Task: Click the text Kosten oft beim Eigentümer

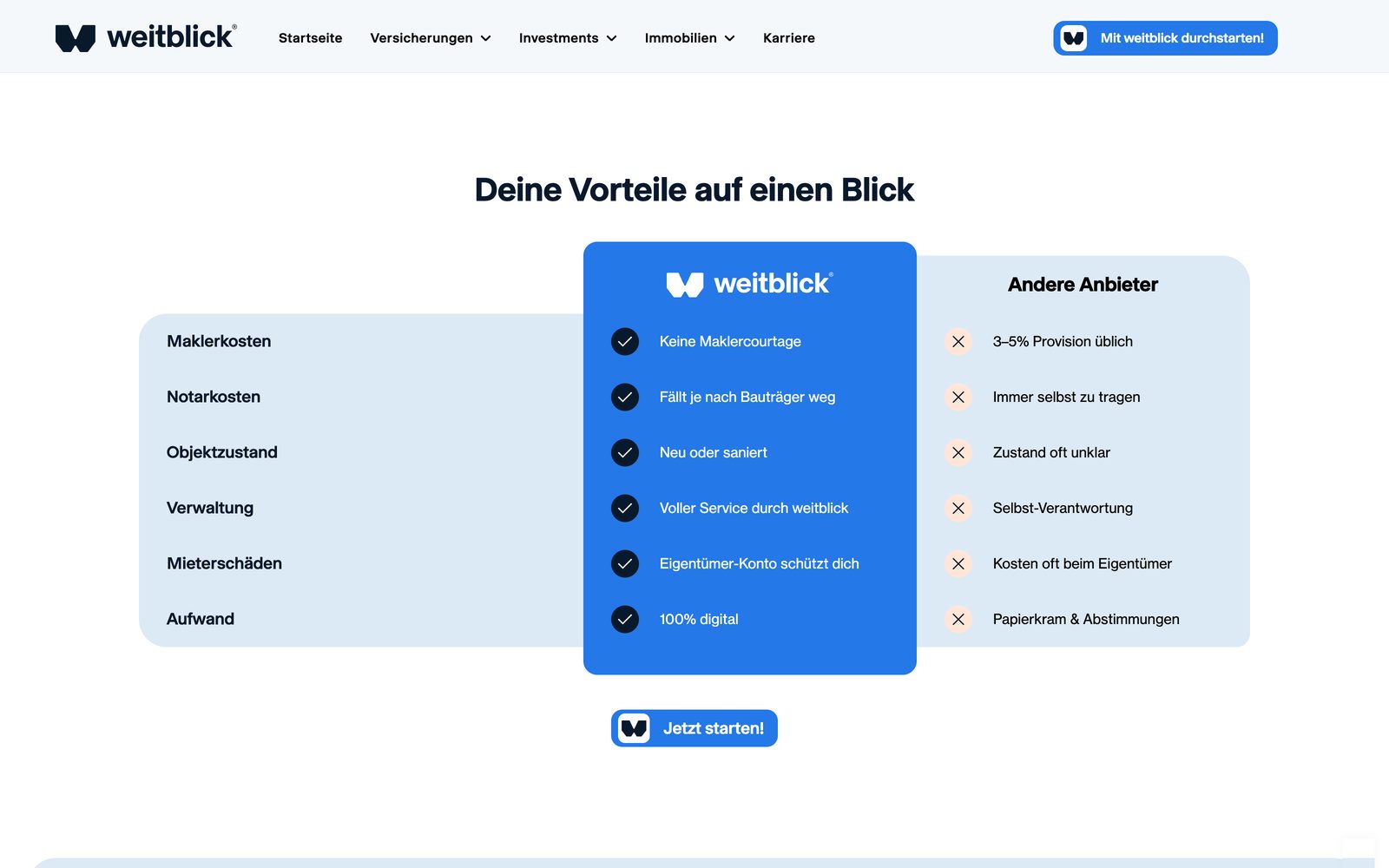Action: tap(1083, 564)
